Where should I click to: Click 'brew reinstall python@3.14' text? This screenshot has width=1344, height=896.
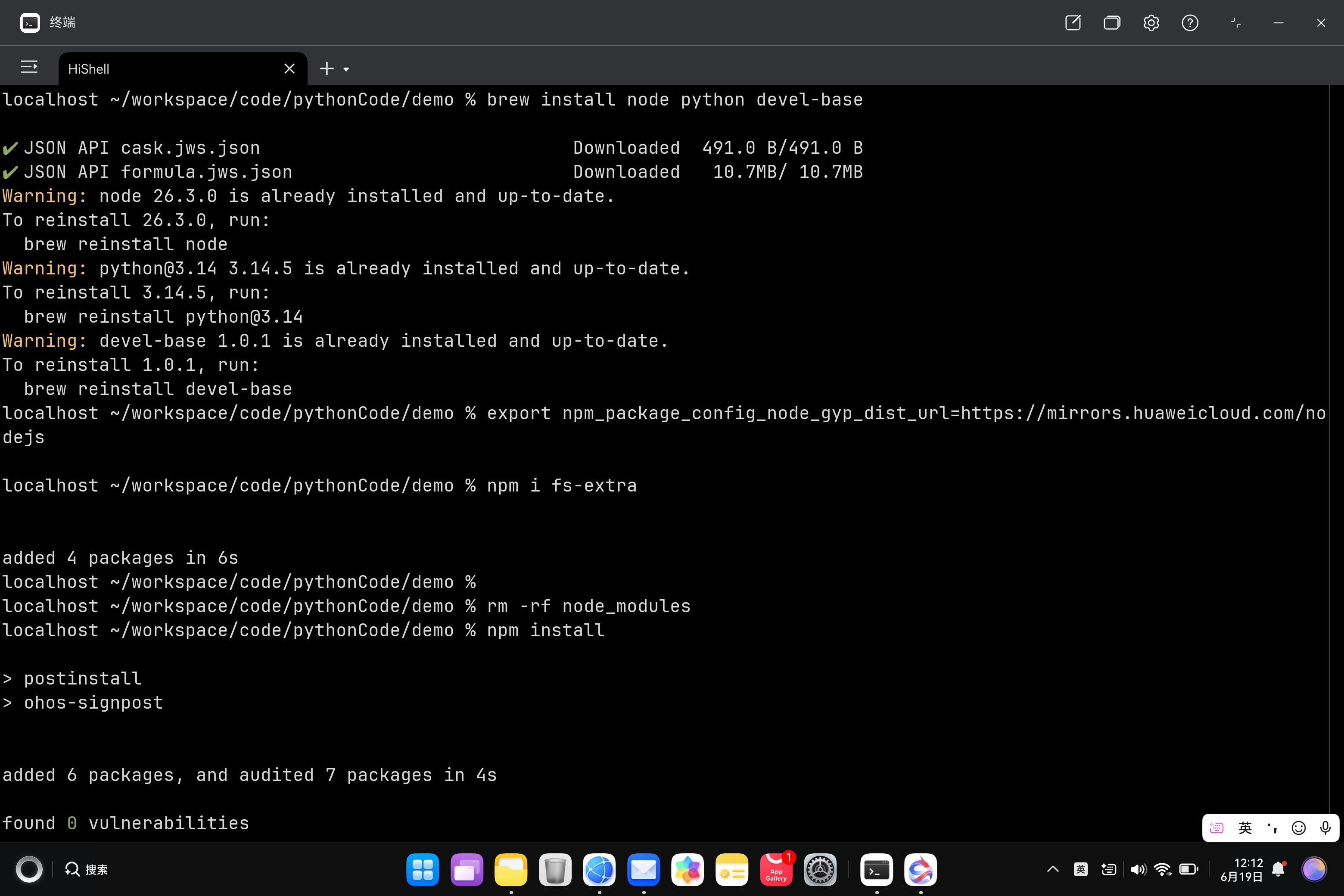click(163, 317)
